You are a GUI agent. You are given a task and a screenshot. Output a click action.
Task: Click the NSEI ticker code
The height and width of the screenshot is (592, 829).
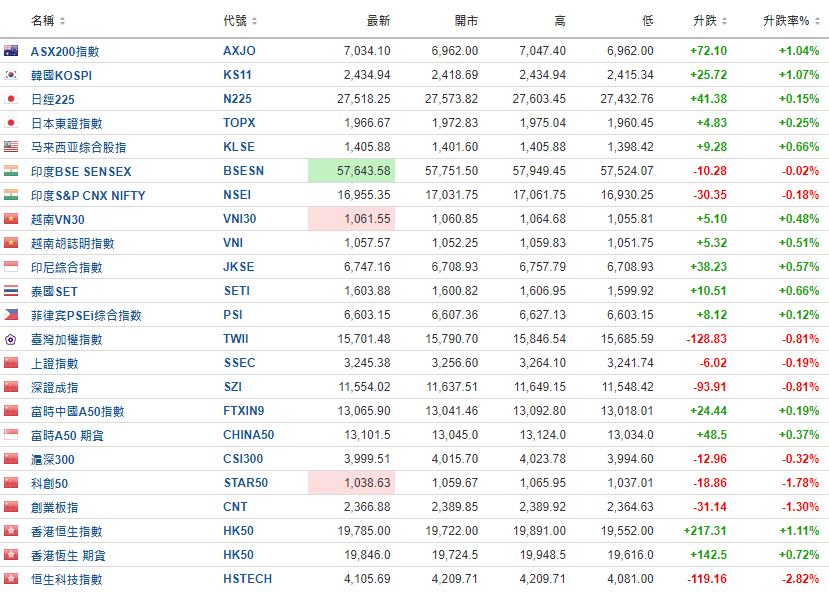(237, 195)
